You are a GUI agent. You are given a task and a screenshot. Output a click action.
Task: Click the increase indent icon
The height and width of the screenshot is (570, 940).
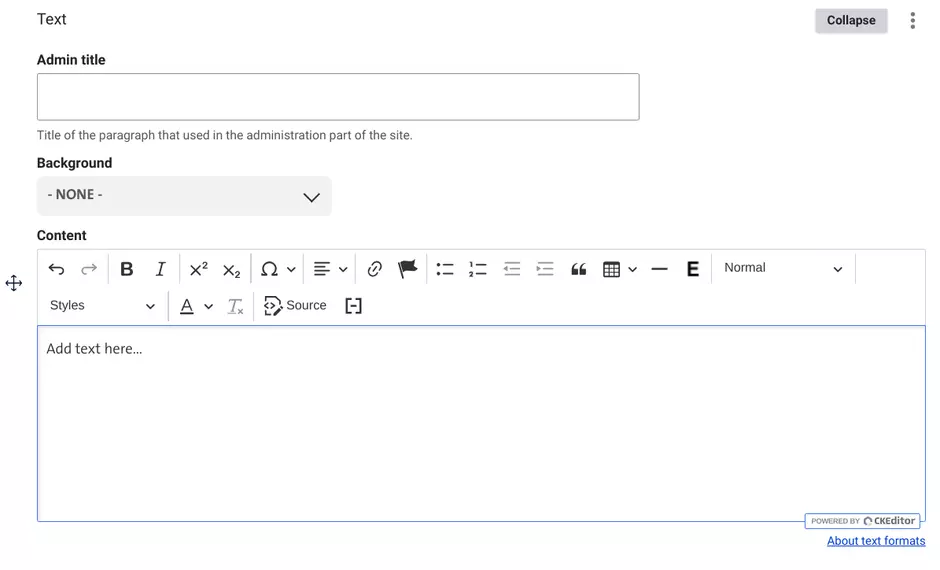point(544,269)
